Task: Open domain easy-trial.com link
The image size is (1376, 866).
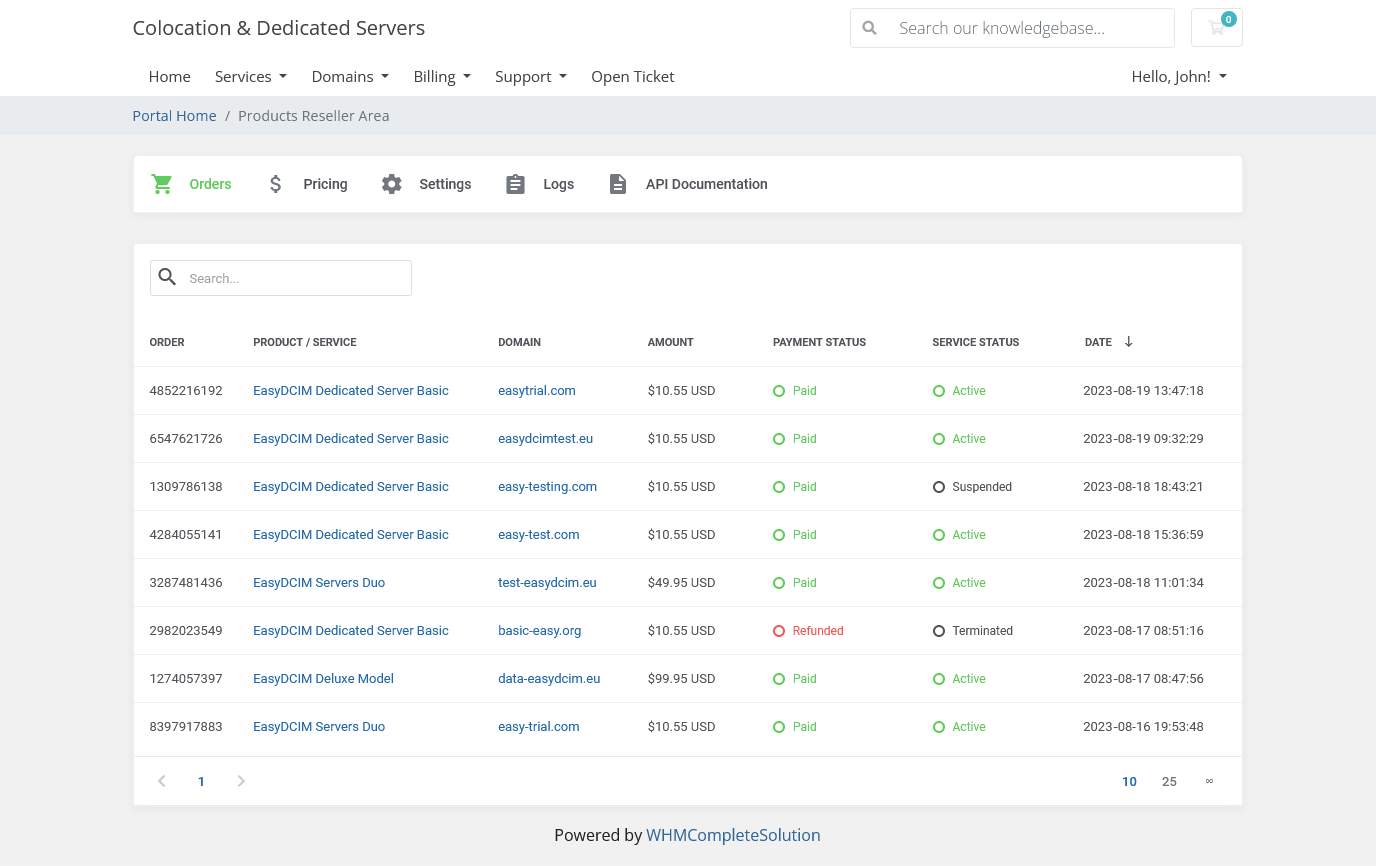Action: click(539, 727)
